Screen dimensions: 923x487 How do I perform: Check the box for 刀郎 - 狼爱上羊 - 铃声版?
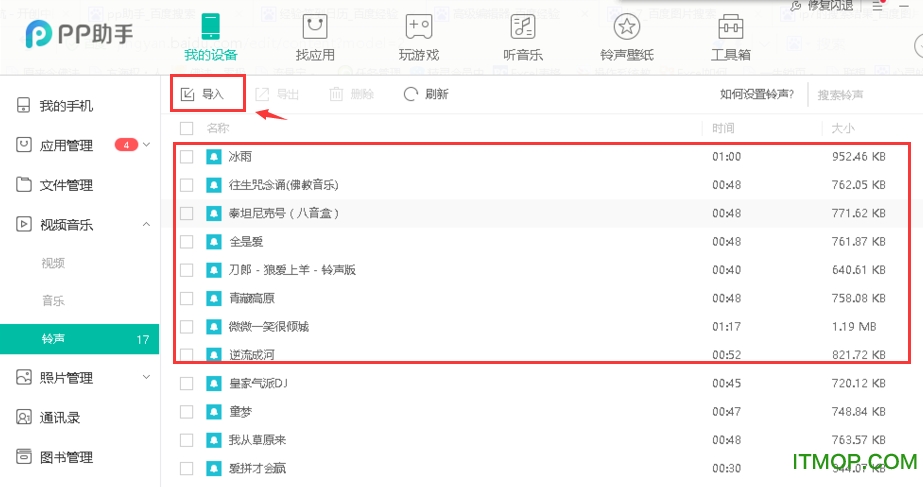187,270
